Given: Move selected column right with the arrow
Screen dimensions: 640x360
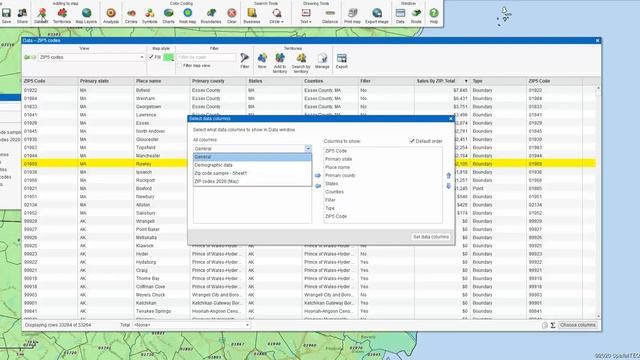Looking at the screenshot, I should [318, 176].
